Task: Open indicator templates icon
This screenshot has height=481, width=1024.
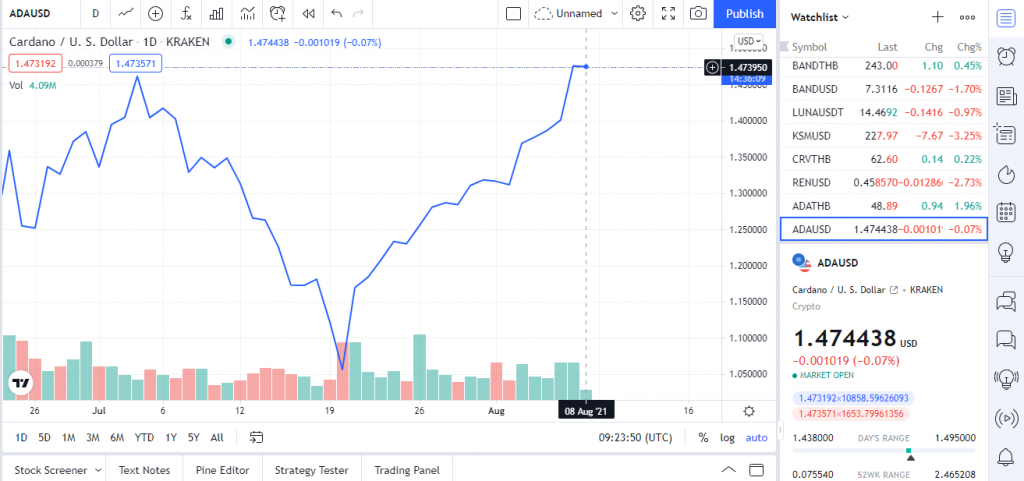Action: pos(248,13)
